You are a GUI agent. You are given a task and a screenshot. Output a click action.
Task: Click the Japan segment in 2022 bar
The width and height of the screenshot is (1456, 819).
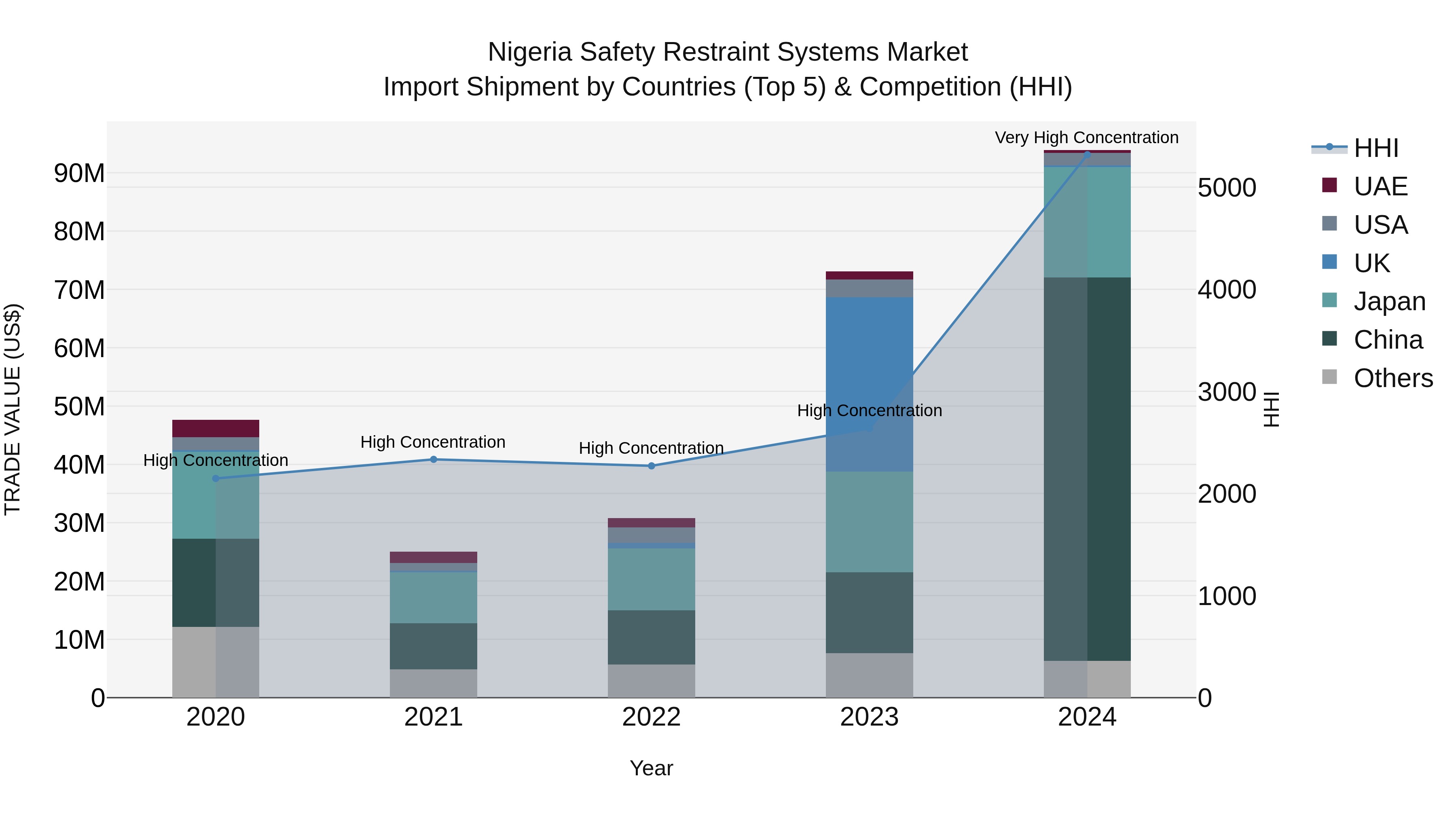pyautogui.click(x=651, y=579)
